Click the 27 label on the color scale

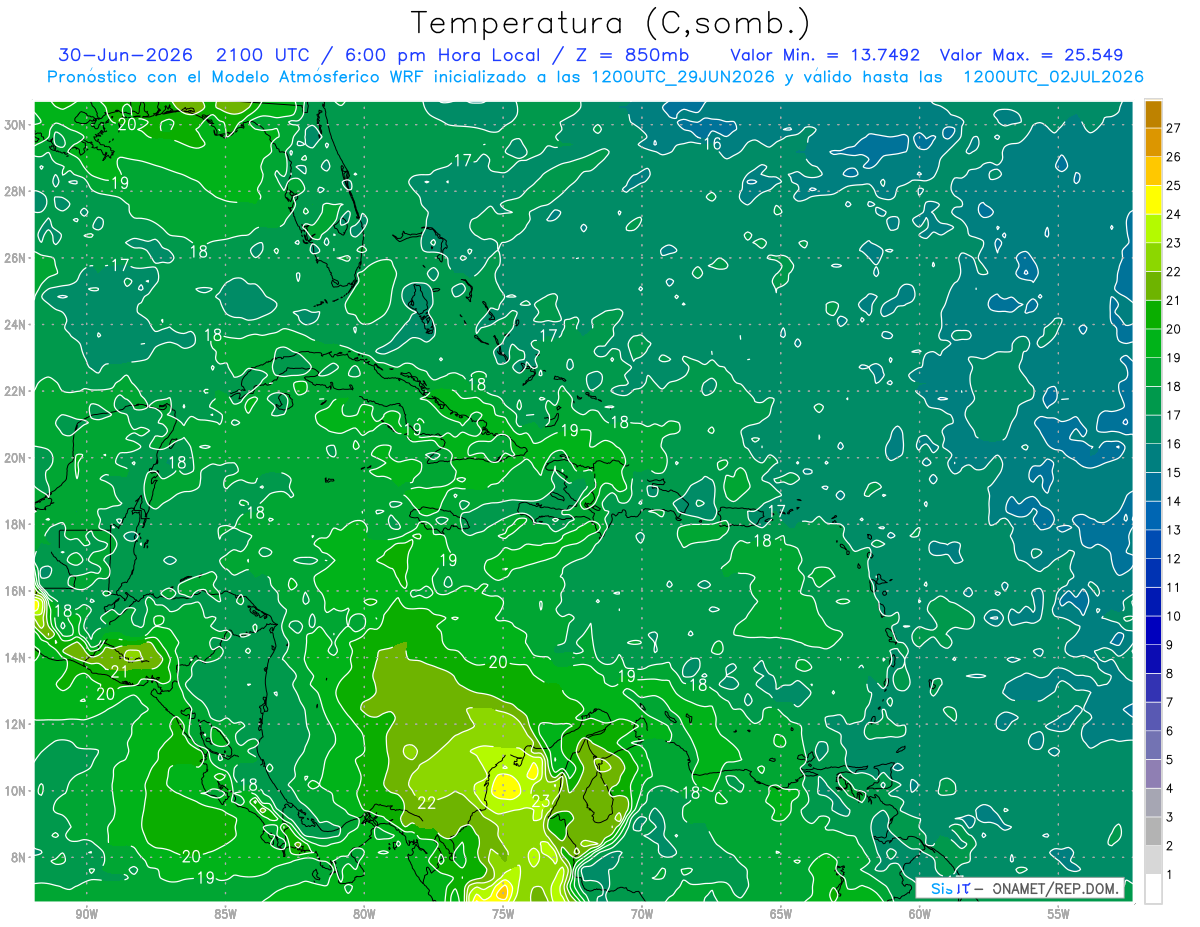tap(1174, 127)
